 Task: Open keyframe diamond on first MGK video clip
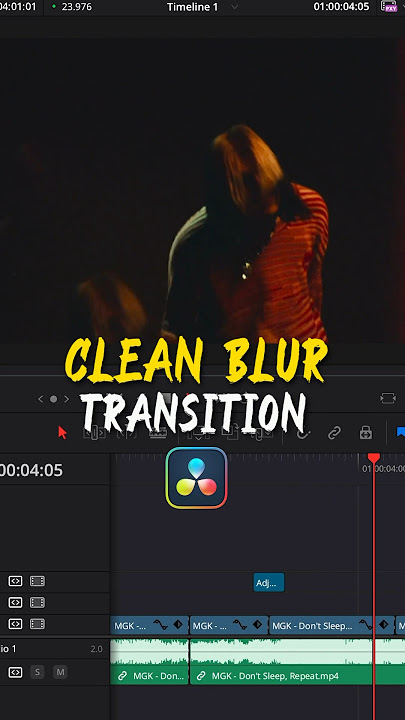pyautogui.click(x=178, y=625)
